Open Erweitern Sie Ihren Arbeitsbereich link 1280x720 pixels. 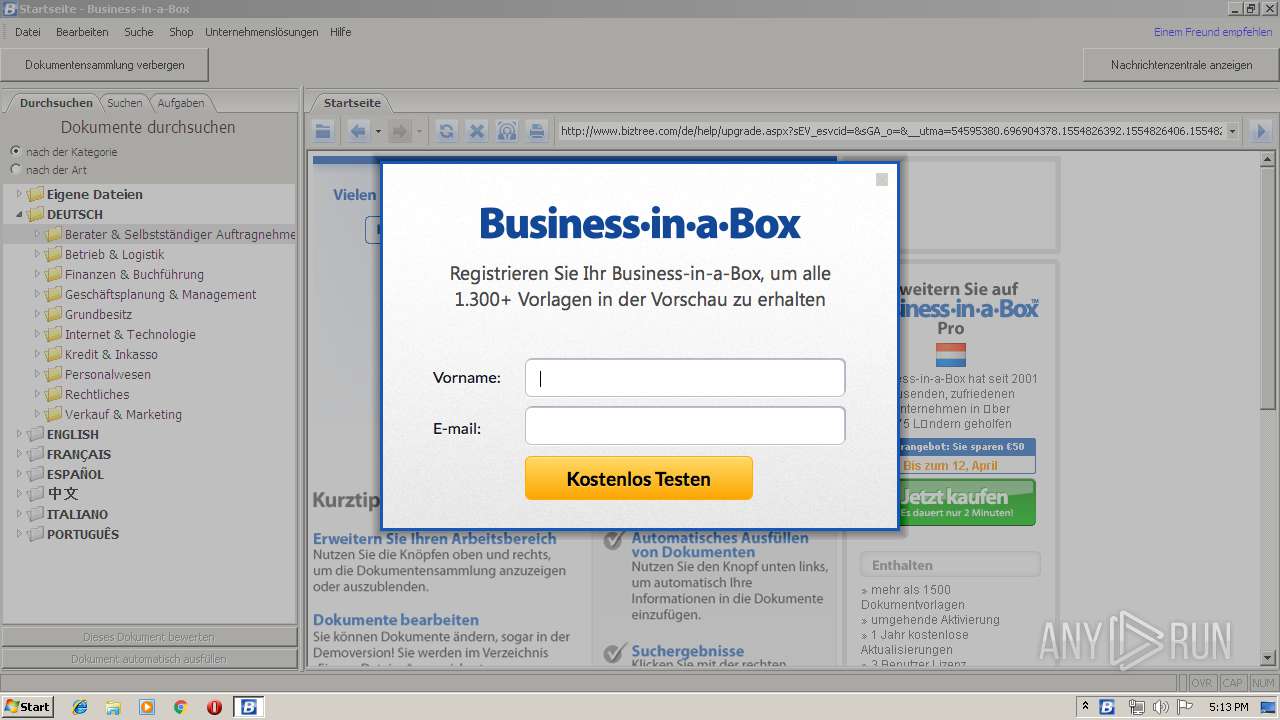coord(435,539)
